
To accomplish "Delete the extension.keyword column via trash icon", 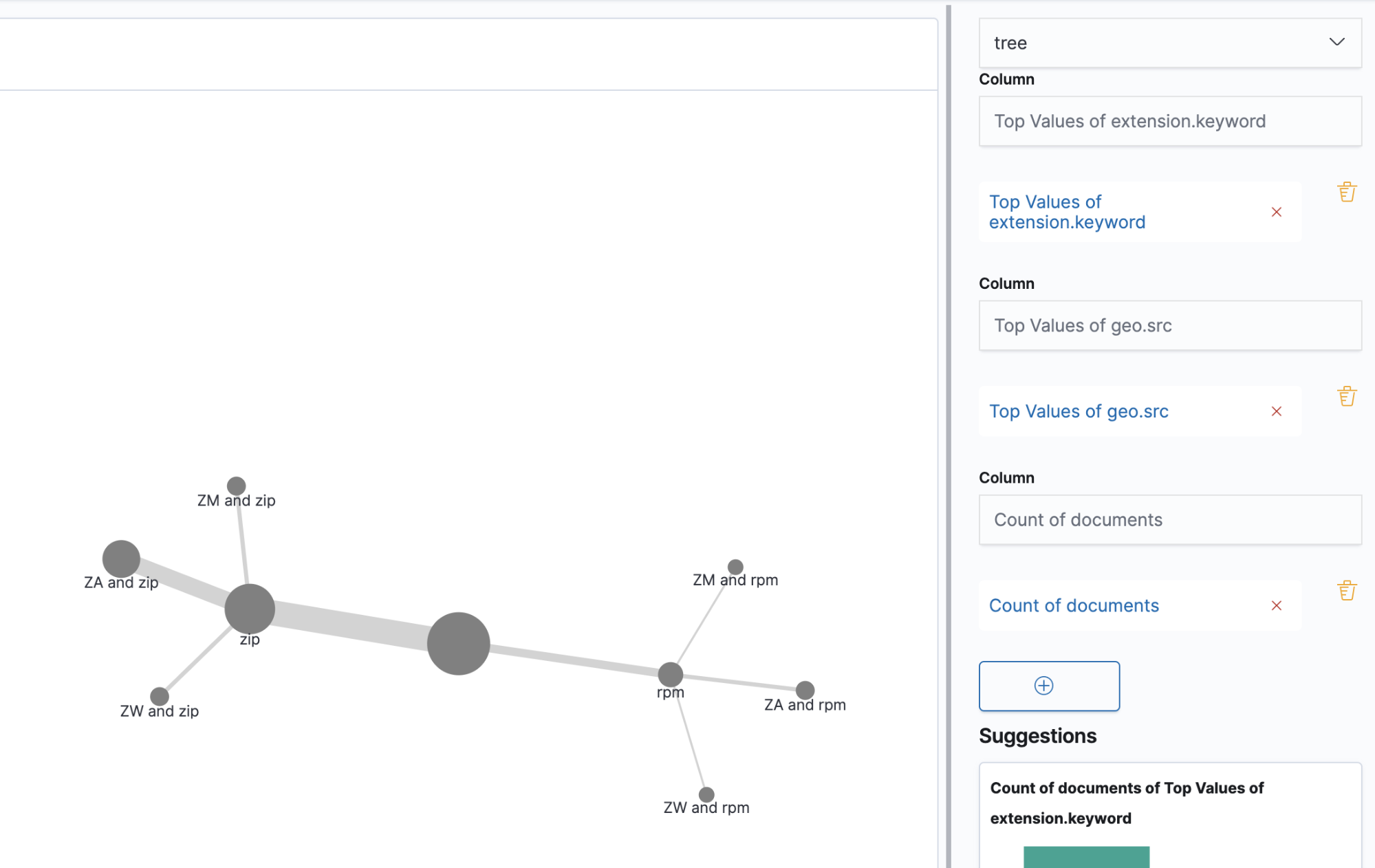I will tap(1346, 192).
